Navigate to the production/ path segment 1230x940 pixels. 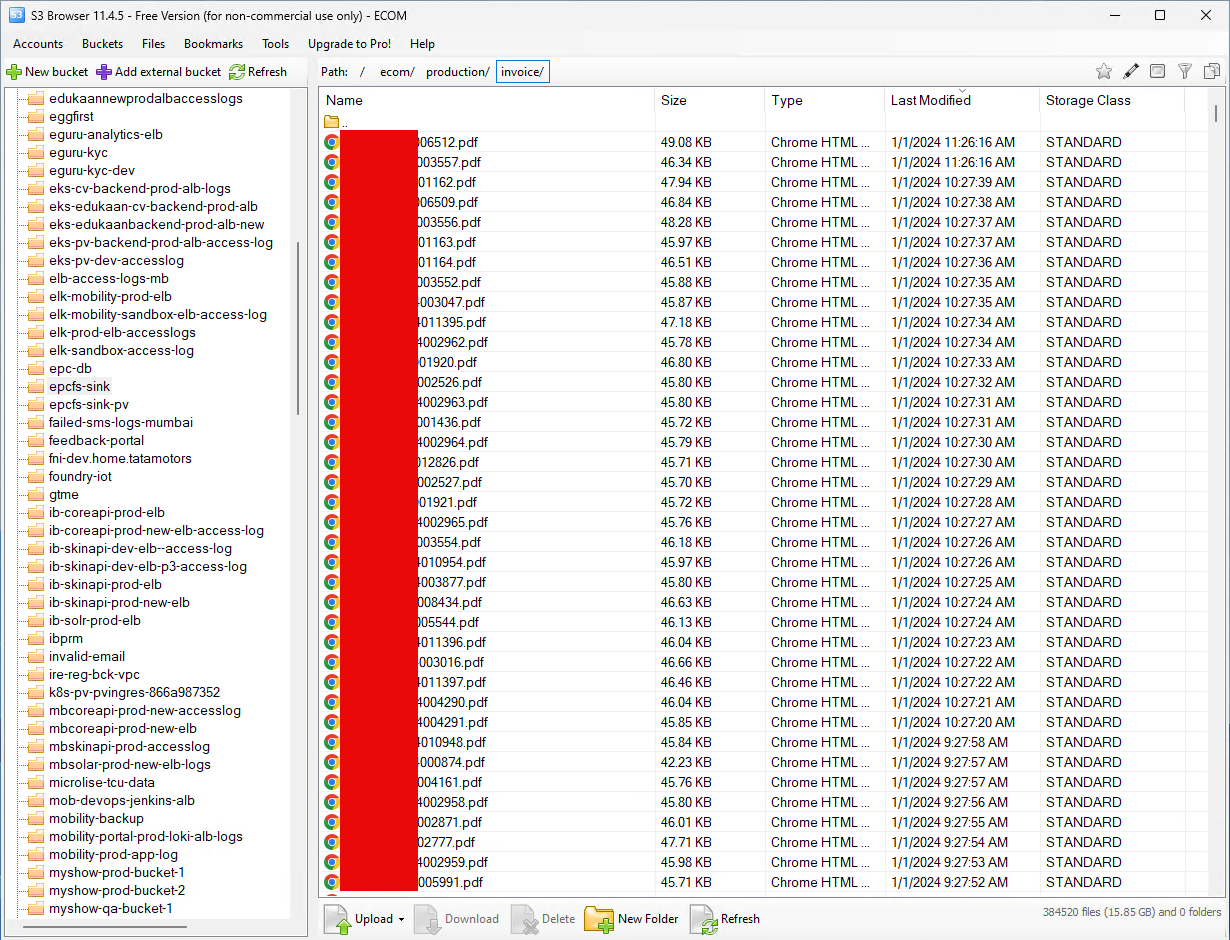coord(457,72)
